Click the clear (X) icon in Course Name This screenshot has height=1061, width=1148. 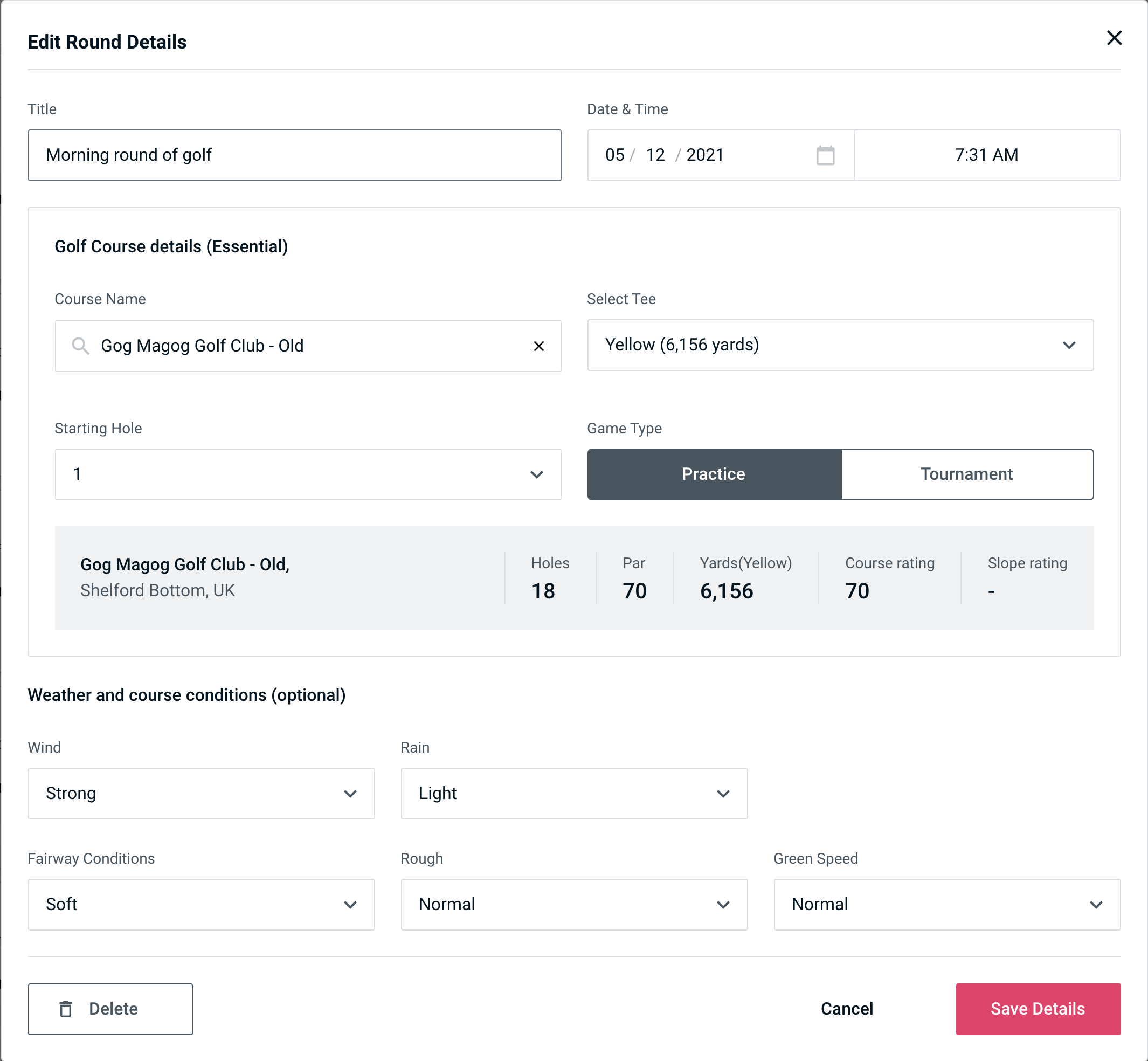click(539, 345)
